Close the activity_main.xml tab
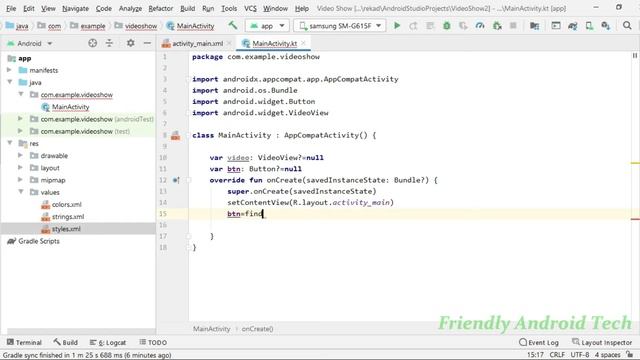The height and width of the screenshot is (360, 640). (229, 43)
